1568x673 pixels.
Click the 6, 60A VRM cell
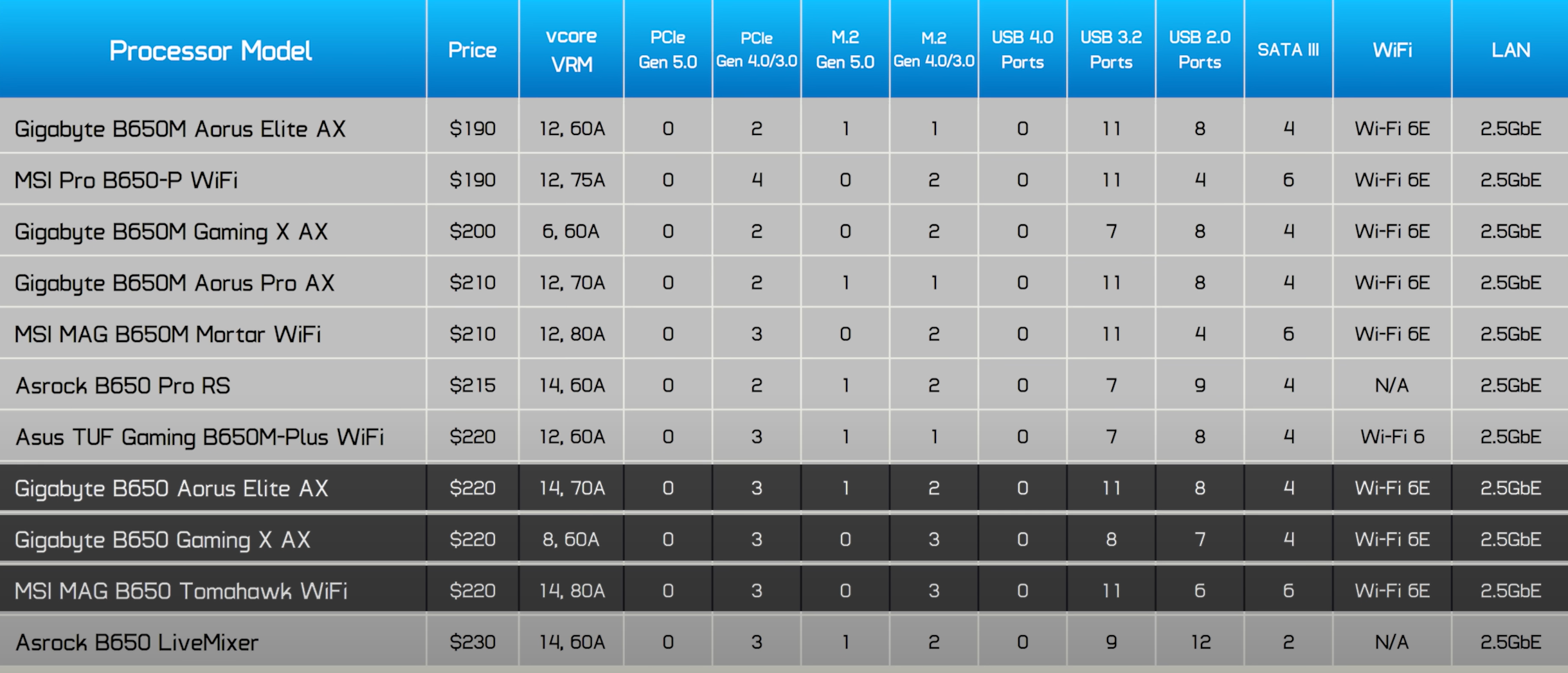tap(571, 231)
